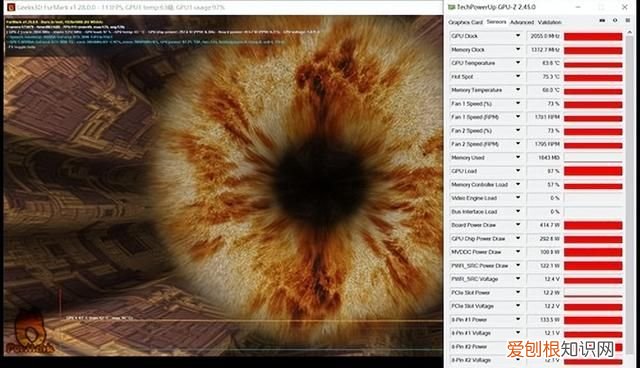Click the FurMark window title bar icon
640x368 pixels.
point(11,7)
